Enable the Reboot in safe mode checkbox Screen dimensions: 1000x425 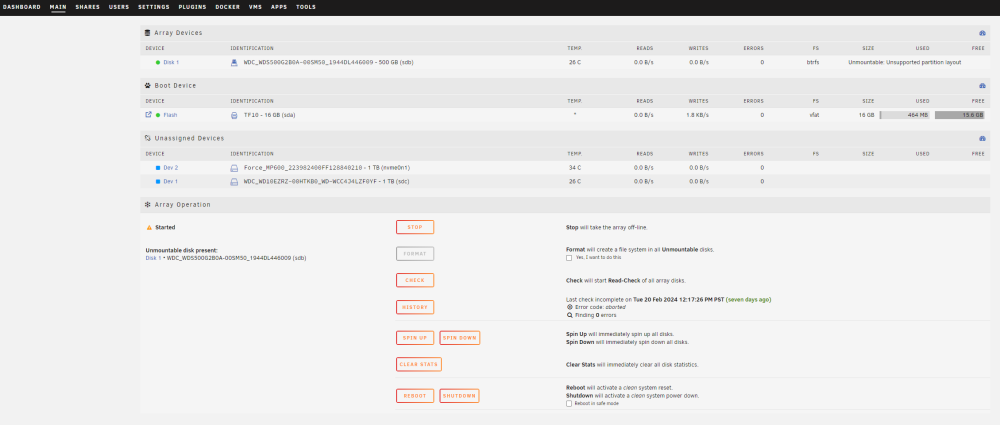[x=569, y=404]
